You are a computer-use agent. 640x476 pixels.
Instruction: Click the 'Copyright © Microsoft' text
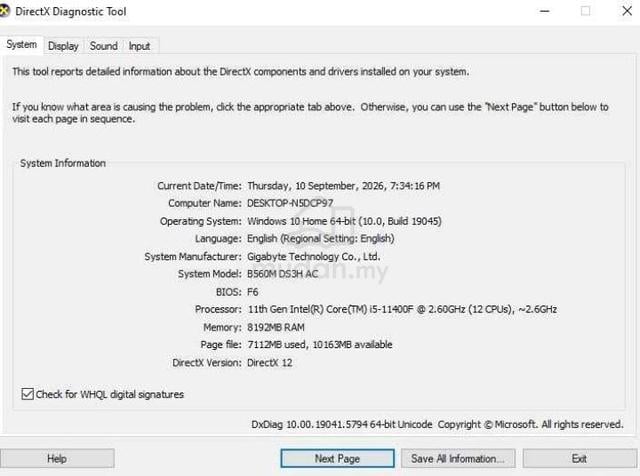[x=487, y=425]
